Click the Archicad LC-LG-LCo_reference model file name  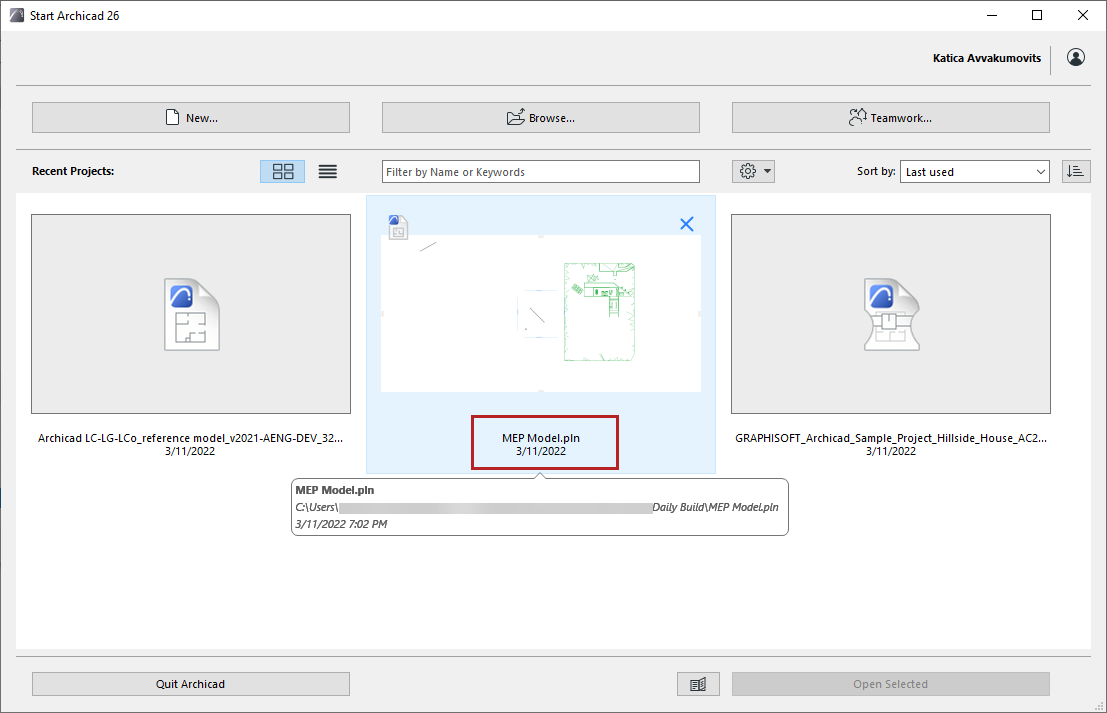pos(191,438)
